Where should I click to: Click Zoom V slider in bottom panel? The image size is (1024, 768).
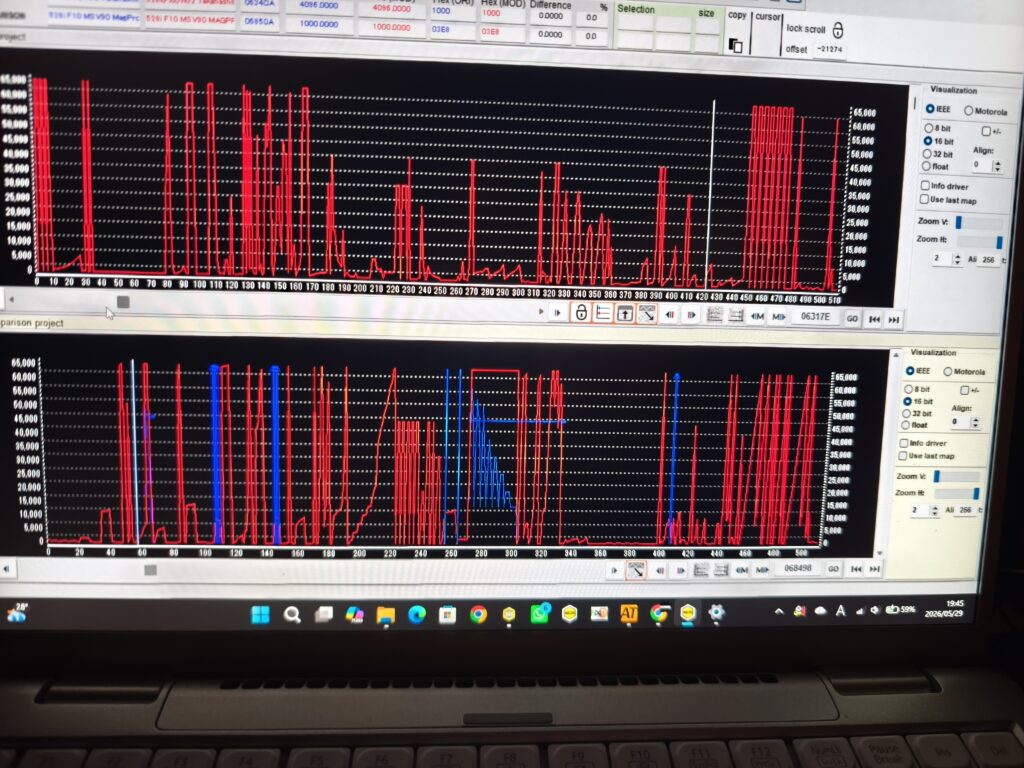click(x=957, y=476)
